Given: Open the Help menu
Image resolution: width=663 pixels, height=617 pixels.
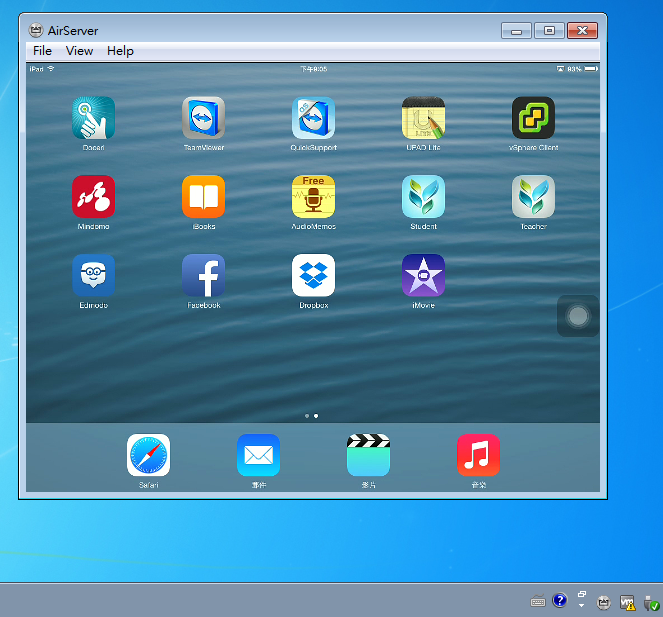Looking at the screenshot, I should (x=120, y=51).
